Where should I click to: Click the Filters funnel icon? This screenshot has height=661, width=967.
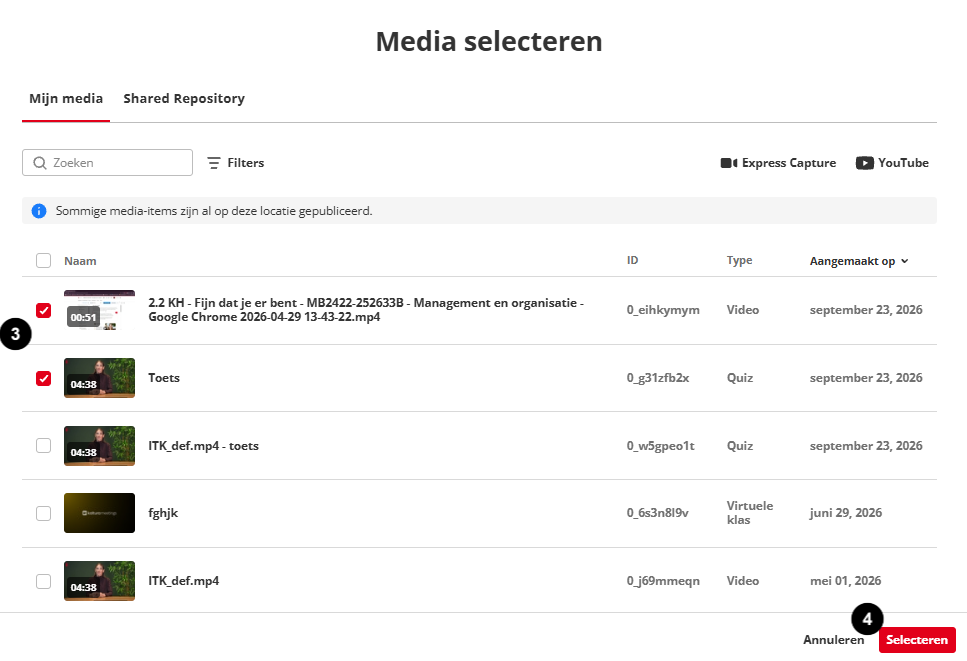pyautogui.click(x=213, y=163)
